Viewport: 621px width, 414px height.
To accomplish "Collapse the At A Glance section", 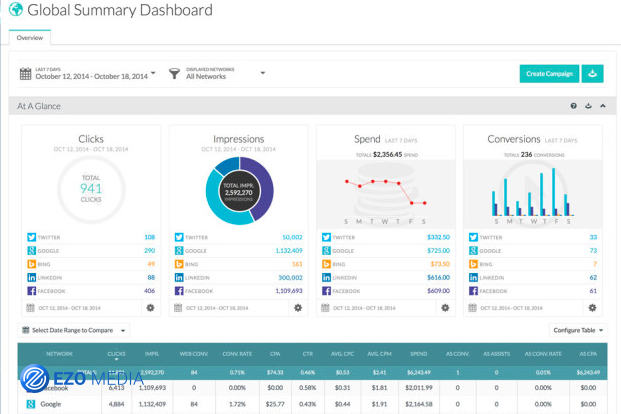I will tap(603, 106).
